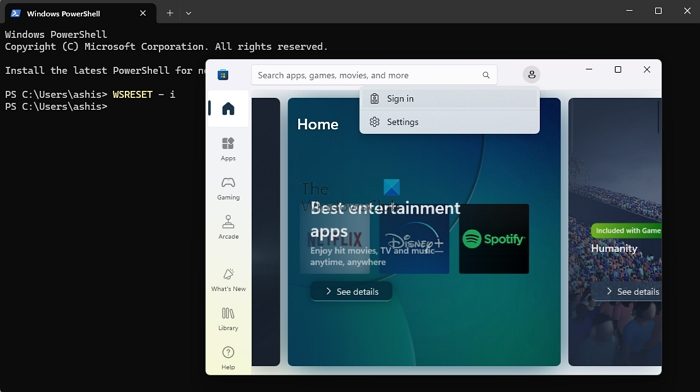Click the Microsoft Store logo icon
700x392 pixels.
[x=223, y=75]
